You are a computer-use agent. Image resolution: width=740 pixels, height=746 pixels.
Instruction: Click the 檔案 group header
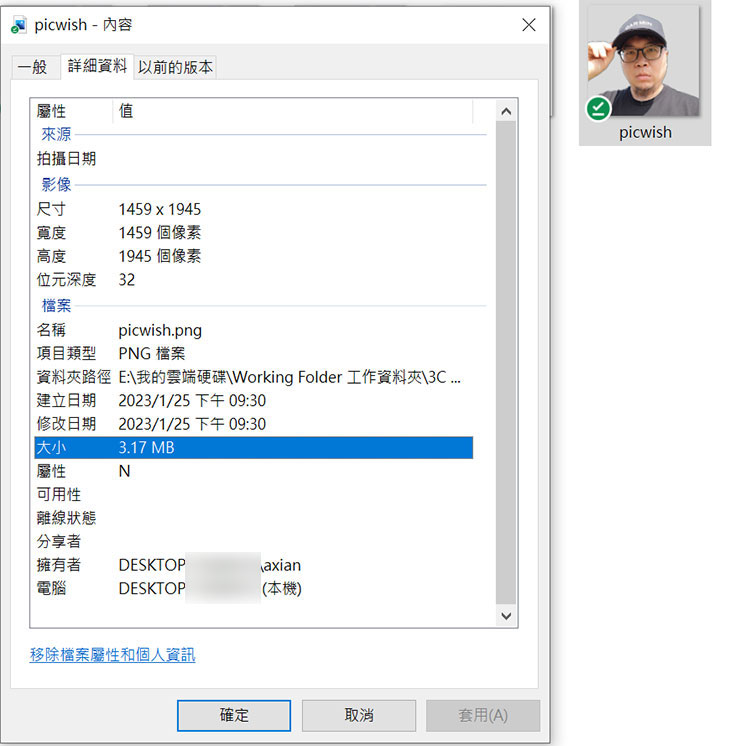click(56, 305)
